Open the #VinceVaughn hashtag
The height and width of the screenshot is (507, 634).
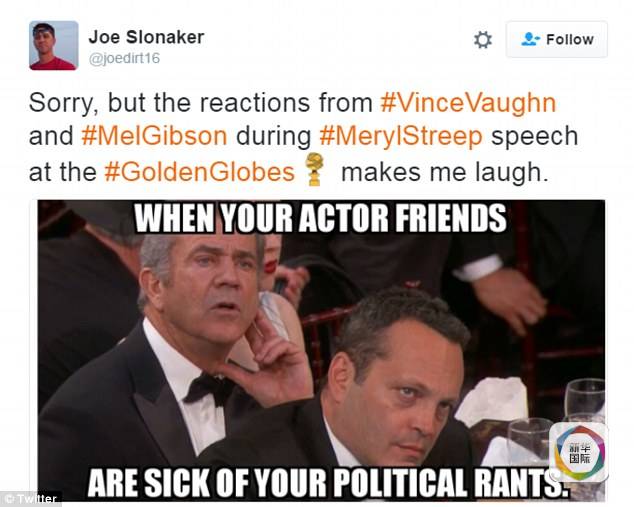(x=468, y=102)
